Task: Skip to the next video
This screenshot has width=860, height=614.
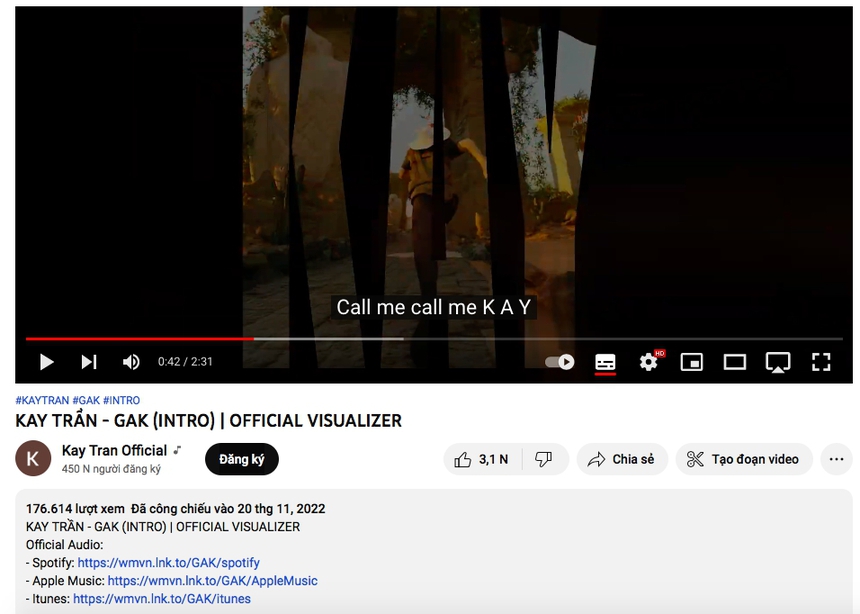Action: pyautogui.click(x=89, y=362)
